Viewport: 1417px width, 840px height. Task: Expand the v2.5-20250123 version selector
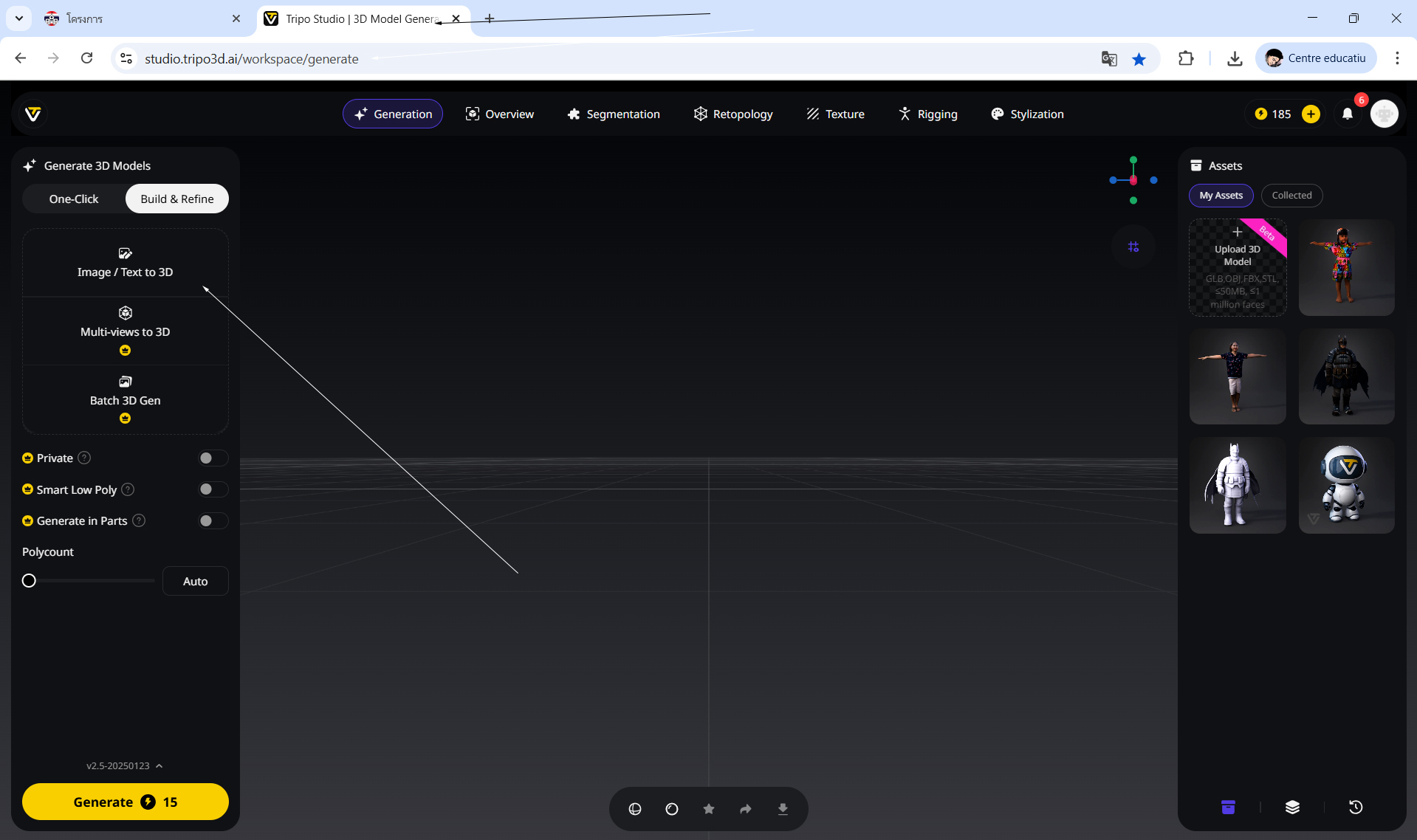124,765
